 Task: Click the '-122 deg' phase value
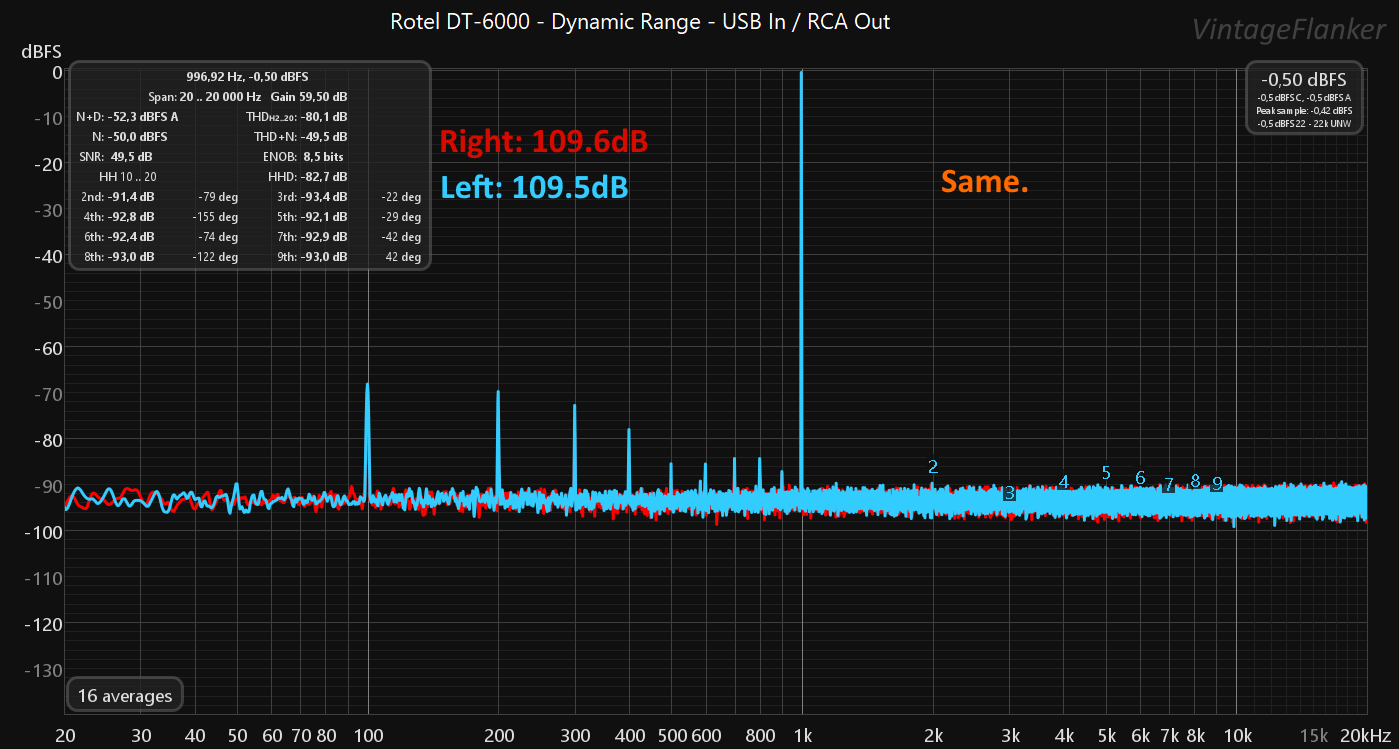point(215,257)
